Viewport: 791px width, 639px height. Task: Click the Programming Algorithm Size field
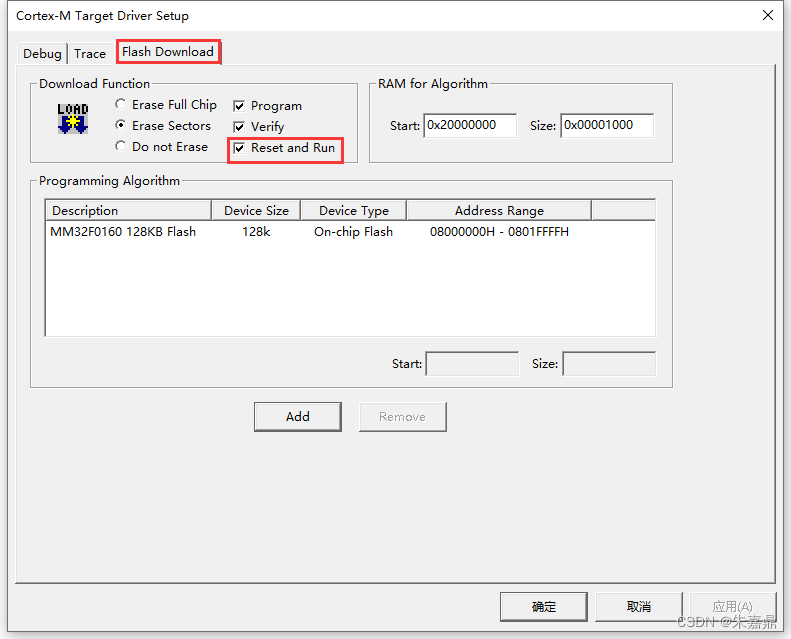(x=609, y=364)
